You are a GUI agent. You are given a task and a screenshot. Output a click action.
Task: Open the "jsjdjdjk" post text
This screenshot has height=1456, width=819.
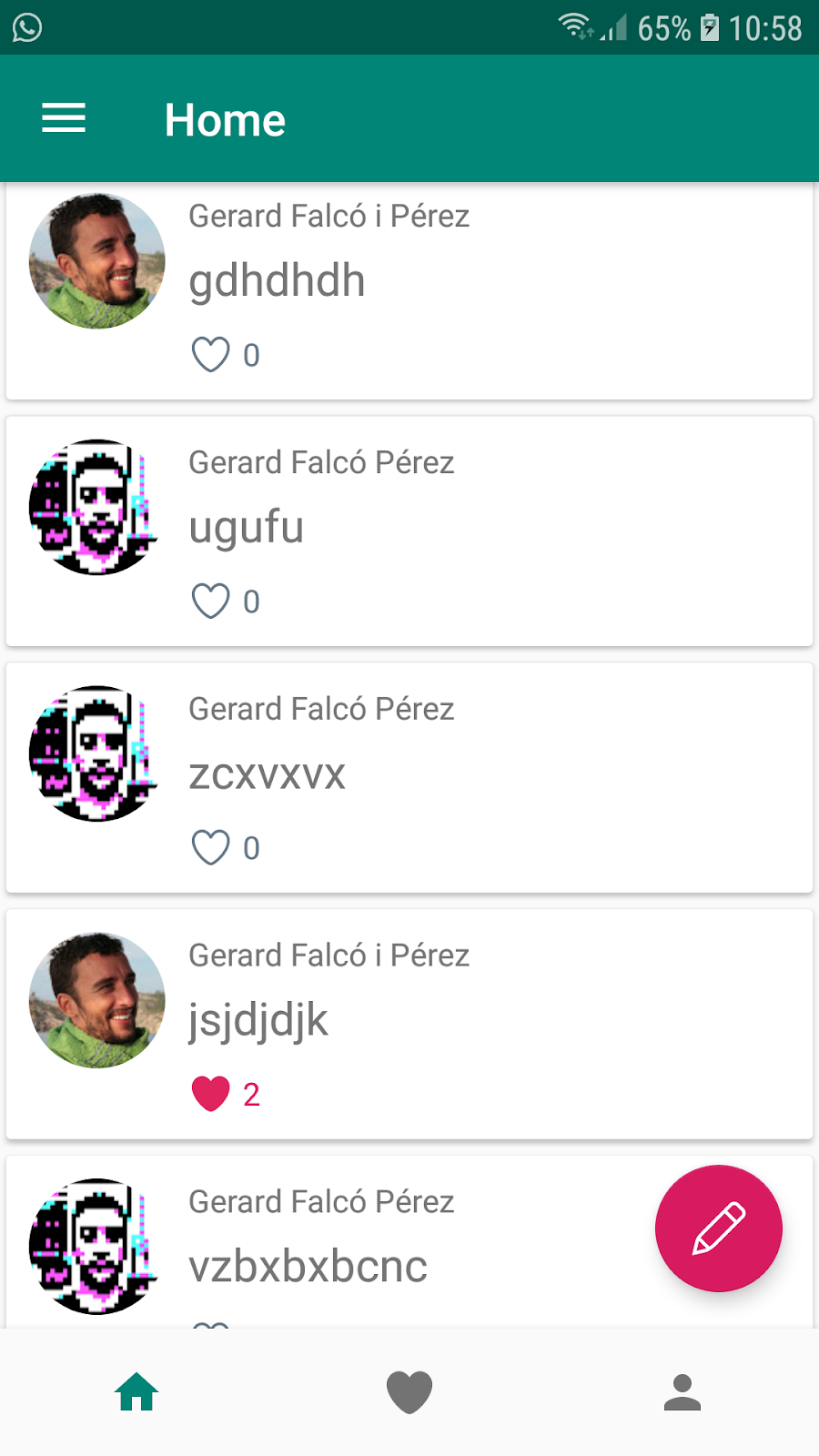258,1020
